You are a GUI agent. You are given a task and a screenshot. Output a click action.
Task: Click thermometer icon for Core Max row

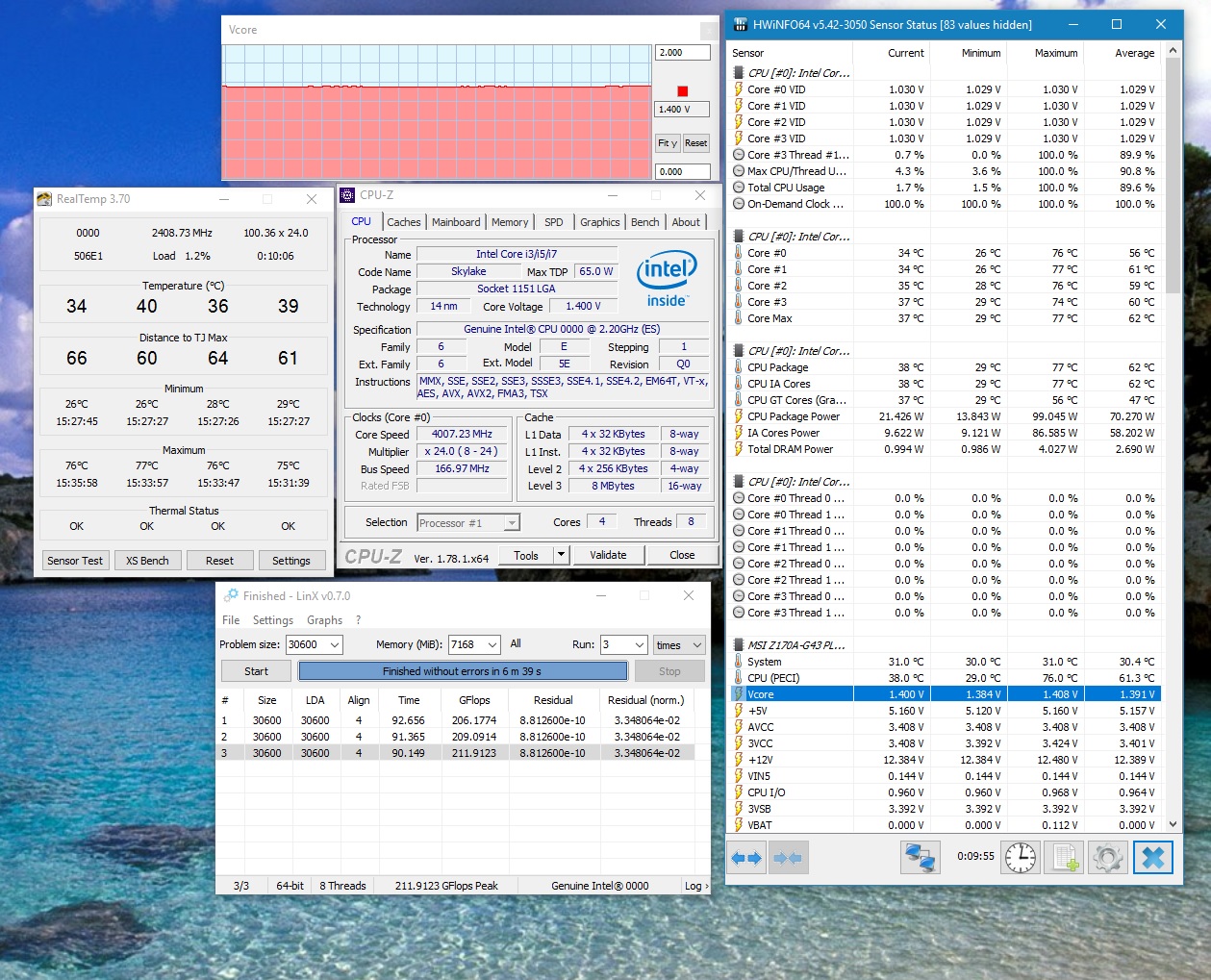739,318
